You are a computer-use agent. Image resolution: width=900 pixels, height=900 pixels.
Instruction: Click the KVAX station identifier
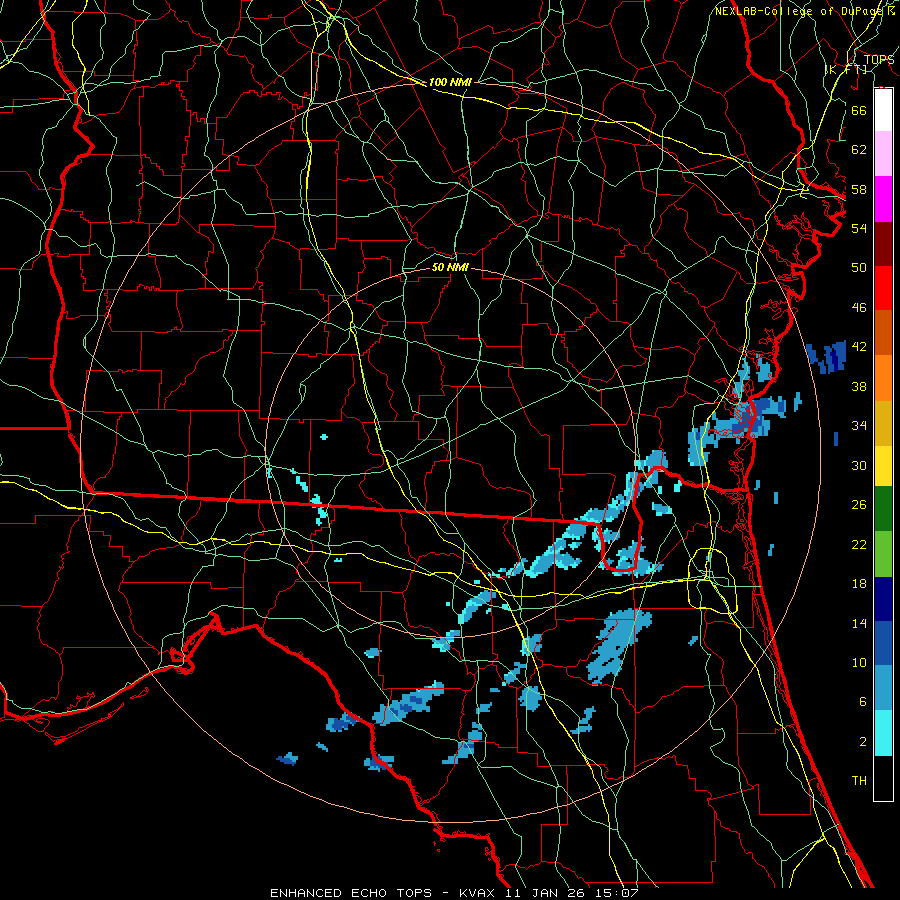(x=479, y=893)
